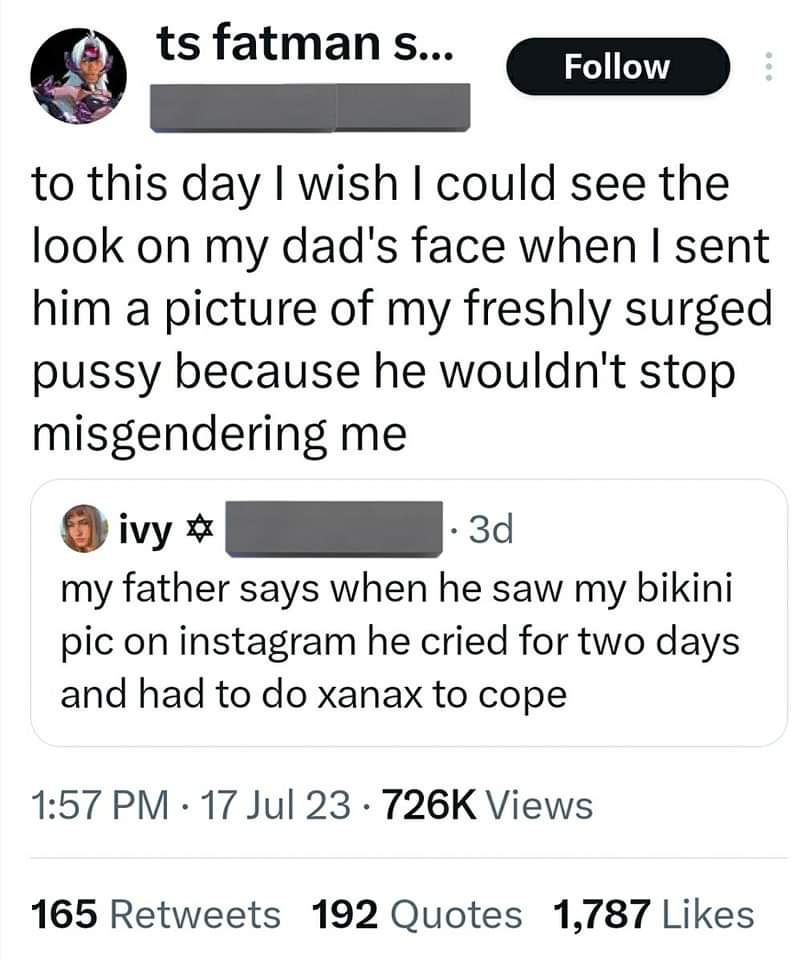The height and width of the screenshot is (960, 809).
Task: View ivy's profile picture in quoted tweet
Action: tap(85, 528)
